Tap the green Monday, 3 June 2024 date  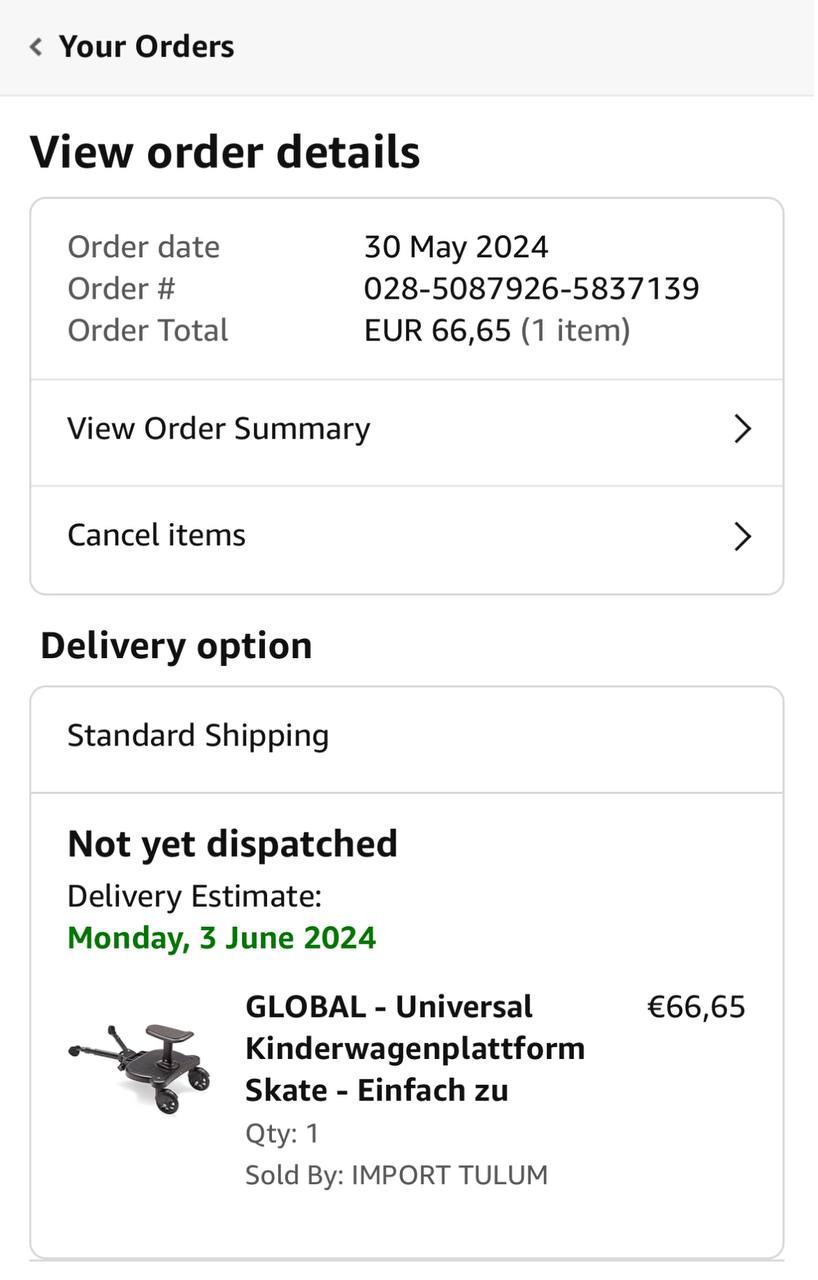pos(221,938)
